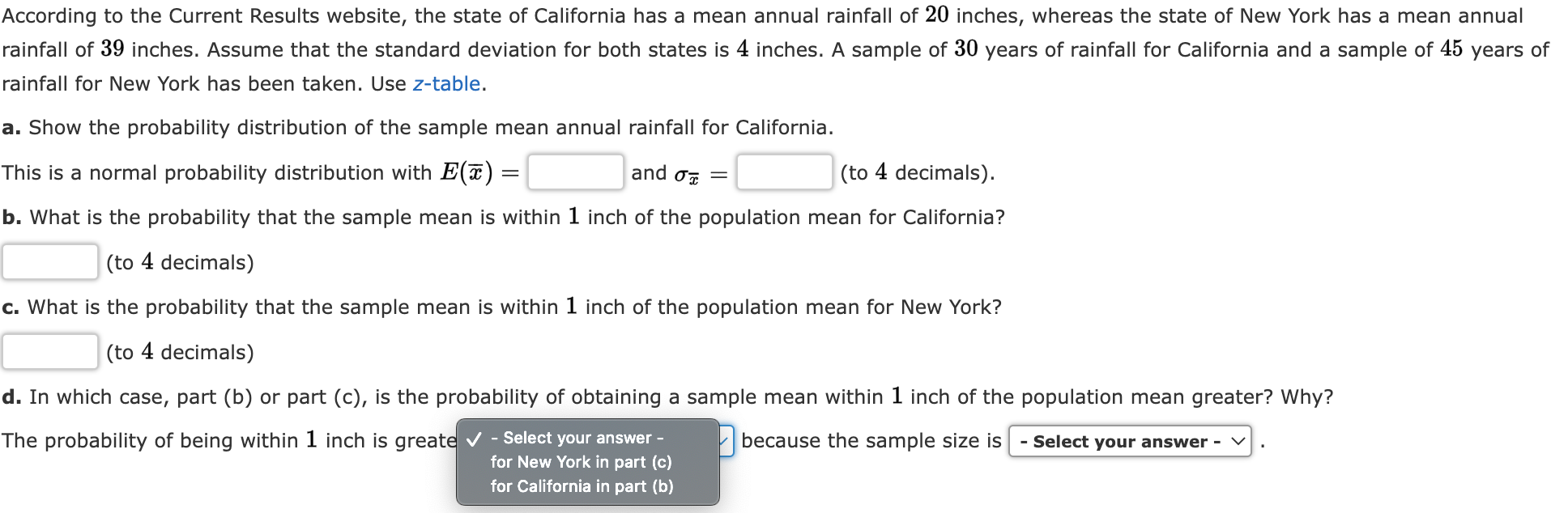Expand the second '- Select your answer -' selector
The height and width of the screenshot is (513, 1568).
tap(1130, 442)
